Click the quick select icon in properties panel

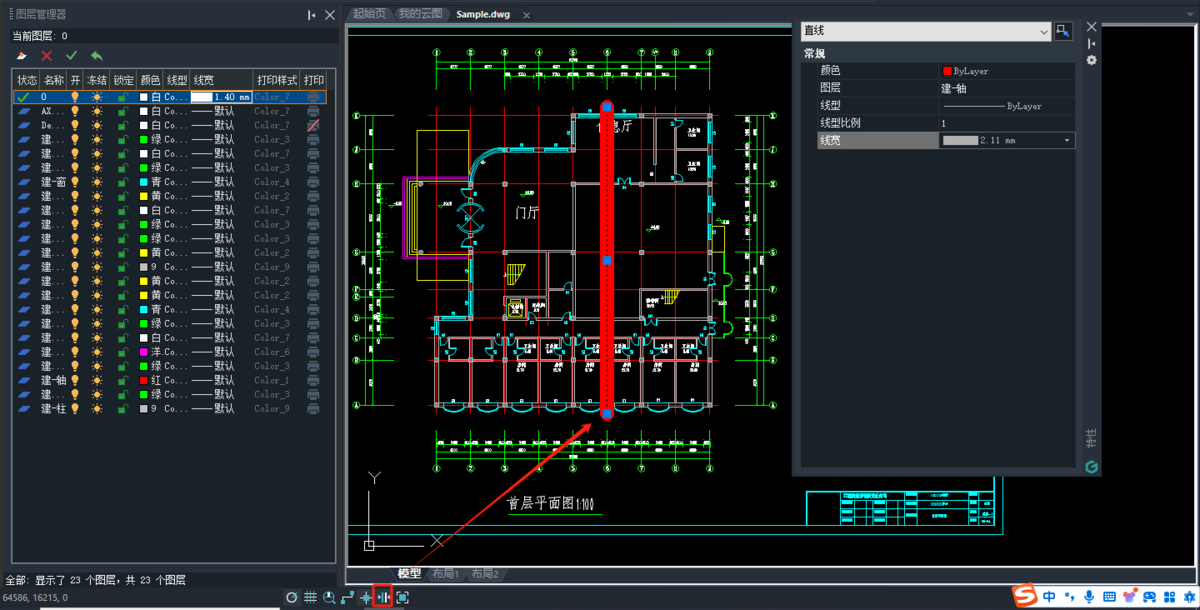click(x=1063, y=32)
